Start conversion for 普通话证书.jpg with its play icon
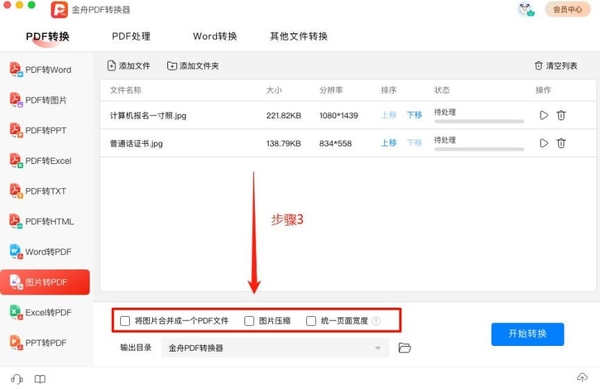The image size is (600, 389). pyautogui.click(x=543, y=143)
